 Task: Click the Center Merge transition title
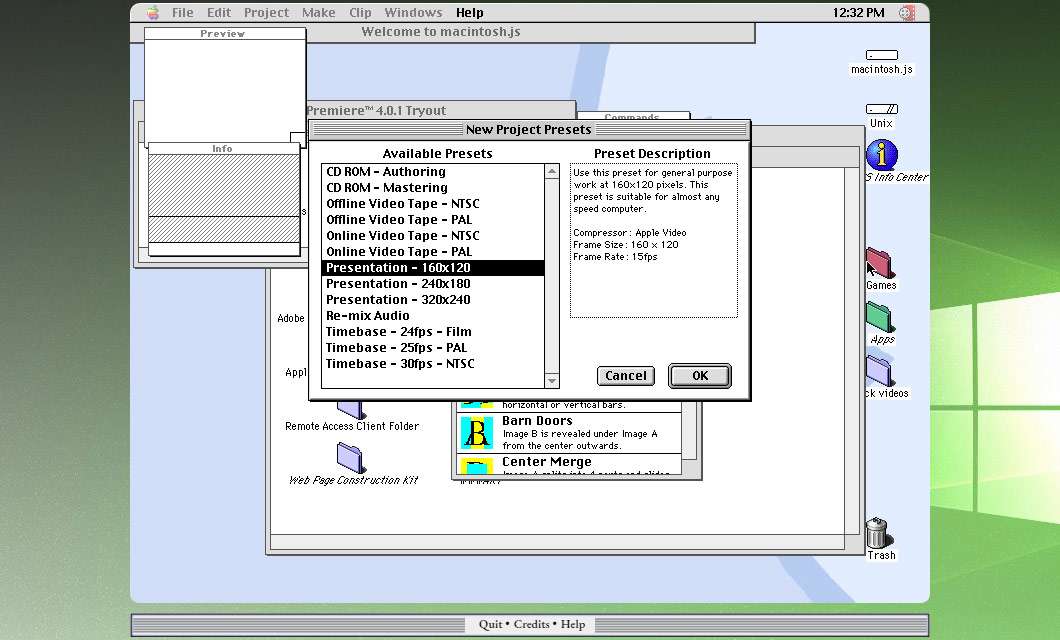coord(546,462)
